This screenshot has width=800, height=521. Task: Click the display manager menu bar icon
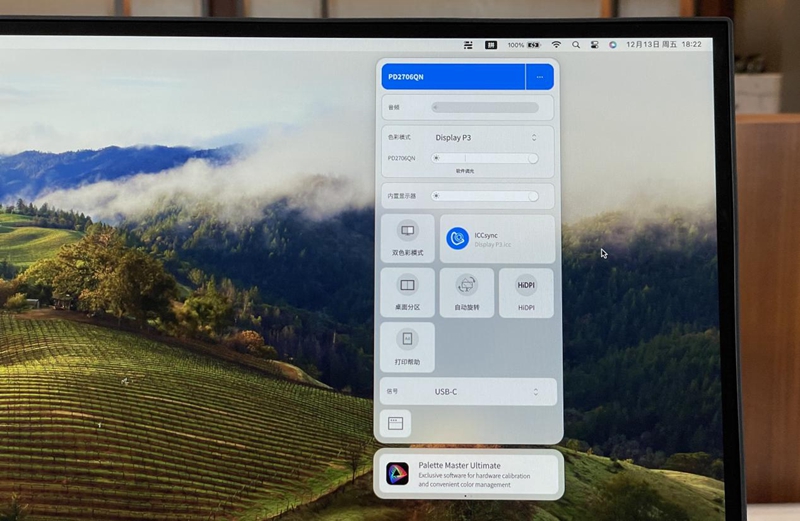468,45
